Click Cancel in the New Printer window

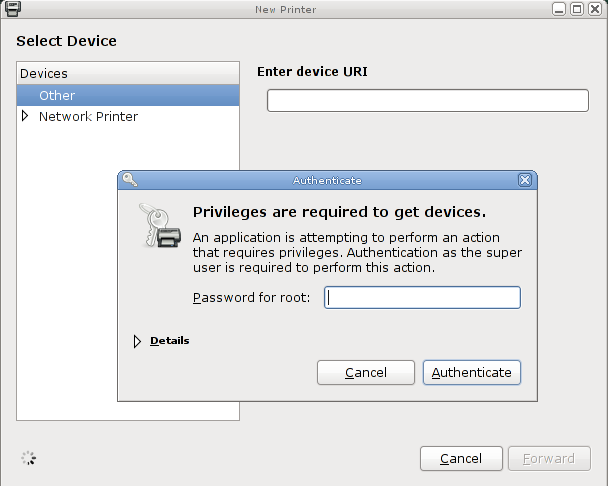coord(461,459)
